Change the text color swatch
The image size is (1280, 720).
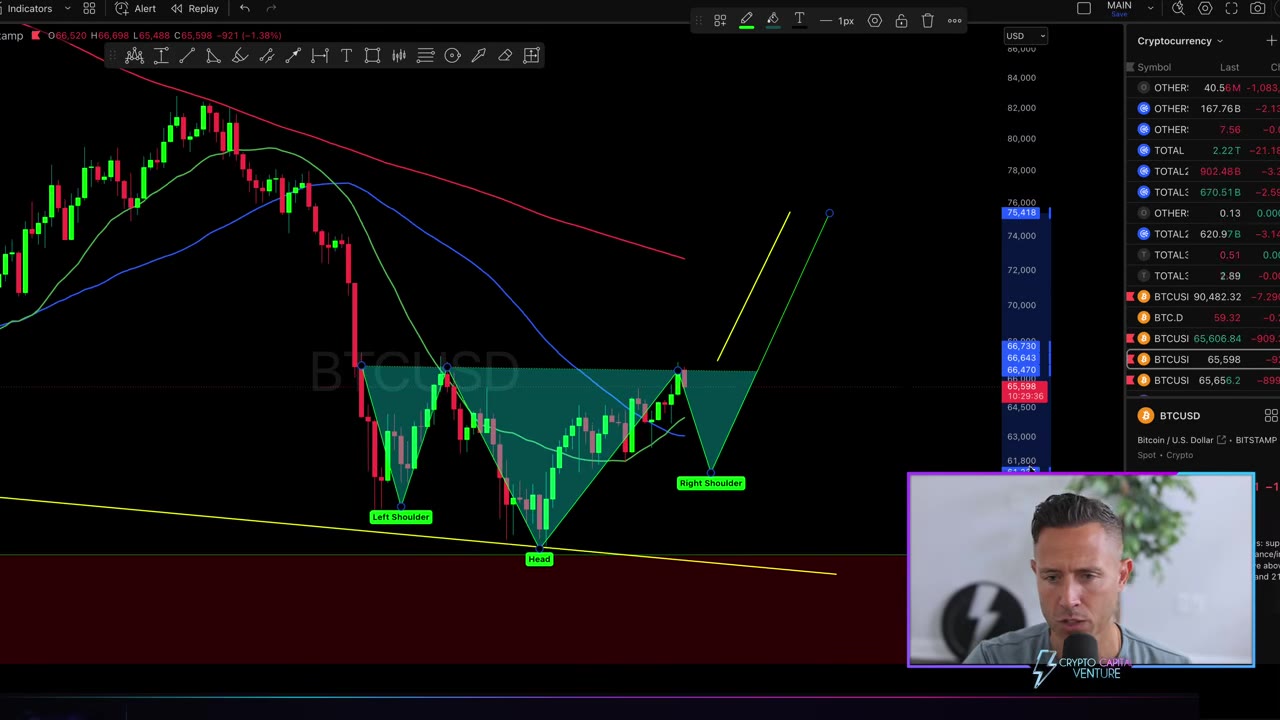(x=799, y=20)
